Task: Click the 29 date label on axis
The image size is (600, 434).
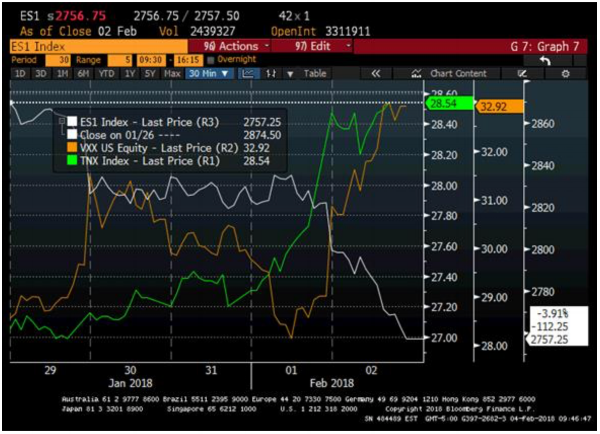Action: coord(50,370)
